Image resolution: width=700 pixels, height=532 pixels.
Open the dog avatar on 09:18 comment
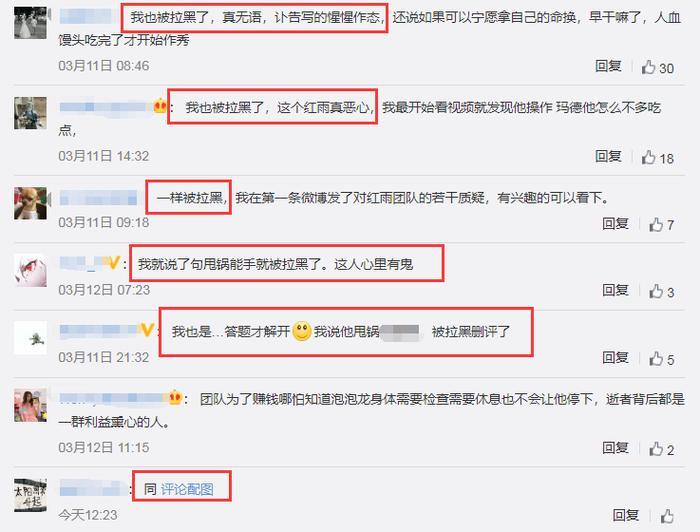30,204
